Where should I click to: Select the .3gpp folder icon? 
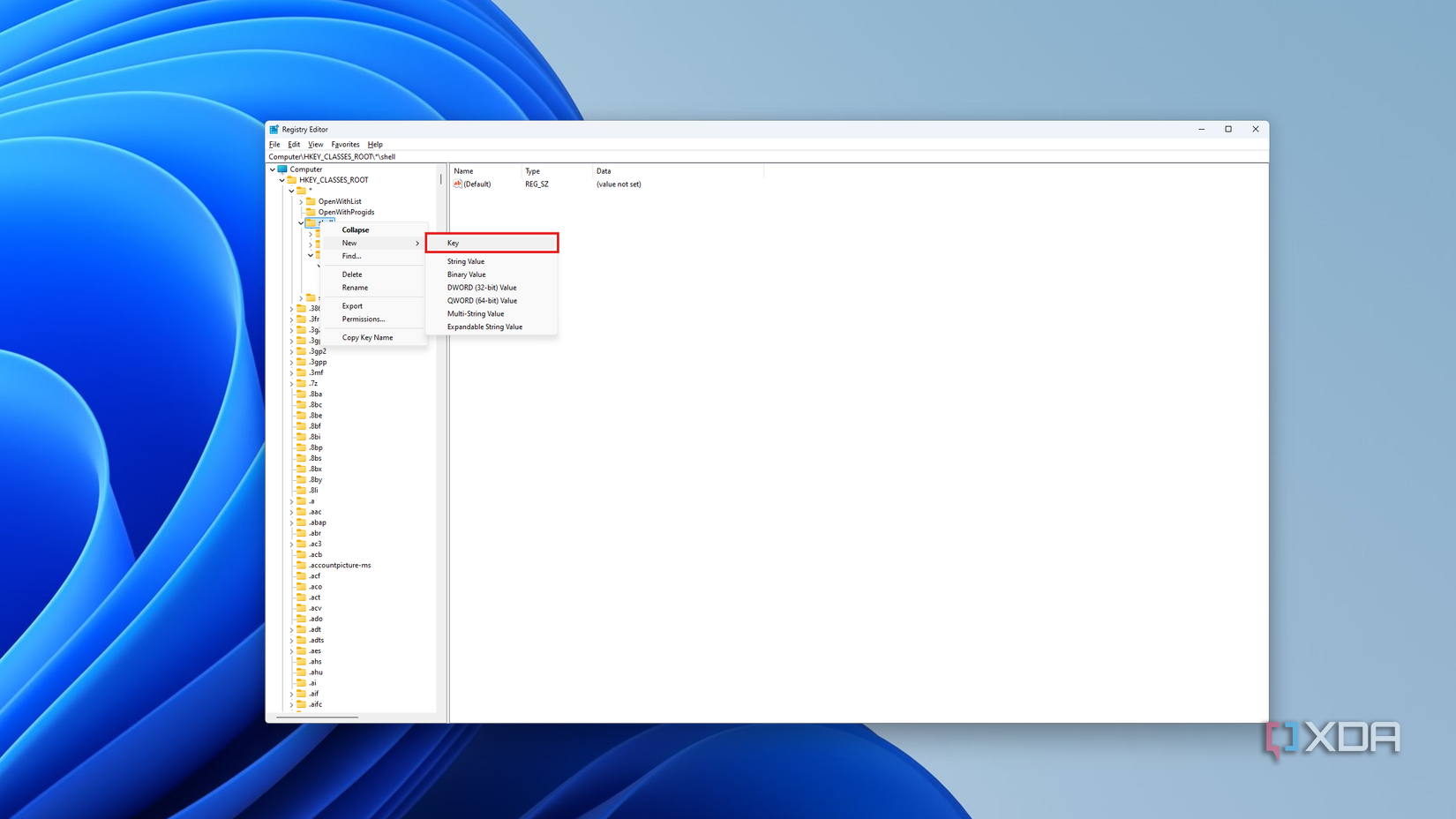click(304, 362)
